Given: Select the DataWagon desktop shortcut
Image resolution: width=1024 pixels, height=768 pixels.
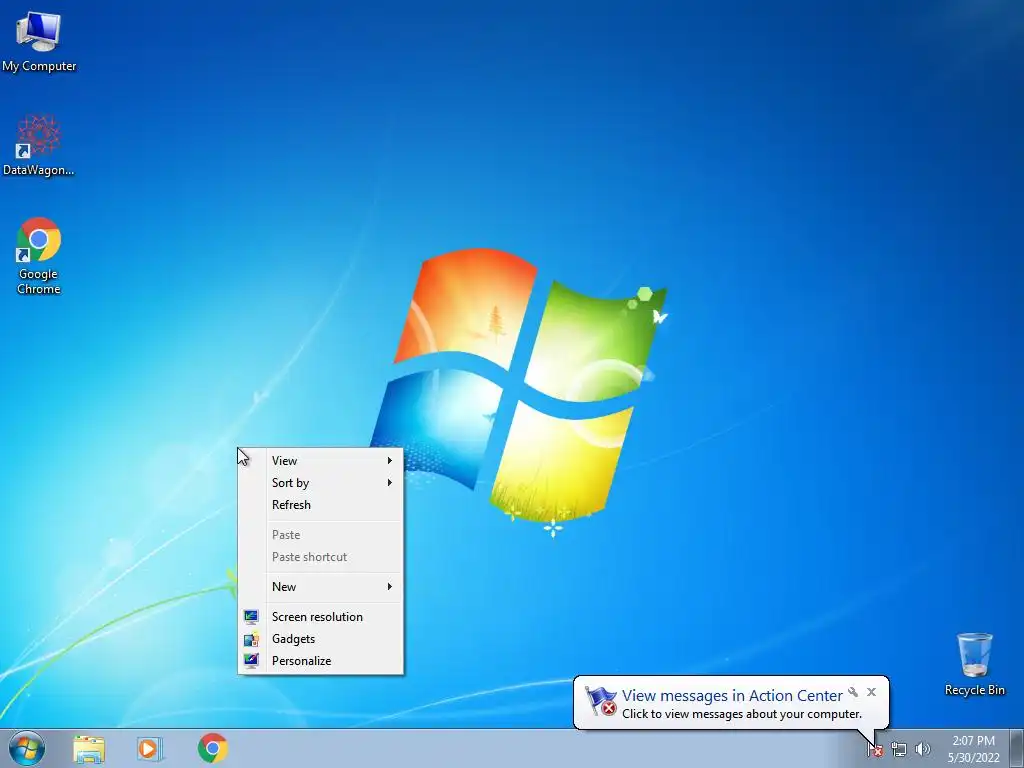Looking at the screenshot, I should tap(39, 145).
